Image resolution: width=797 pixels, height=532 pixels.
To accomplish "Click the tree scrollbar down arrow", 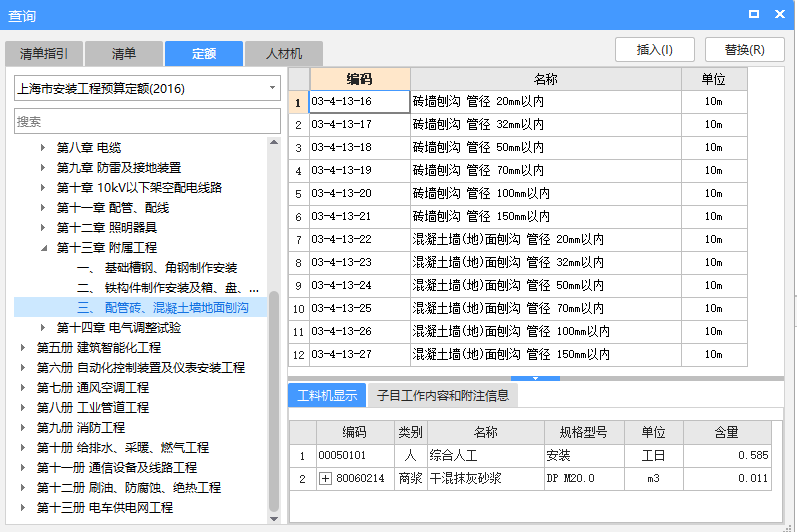I will 274,519.
